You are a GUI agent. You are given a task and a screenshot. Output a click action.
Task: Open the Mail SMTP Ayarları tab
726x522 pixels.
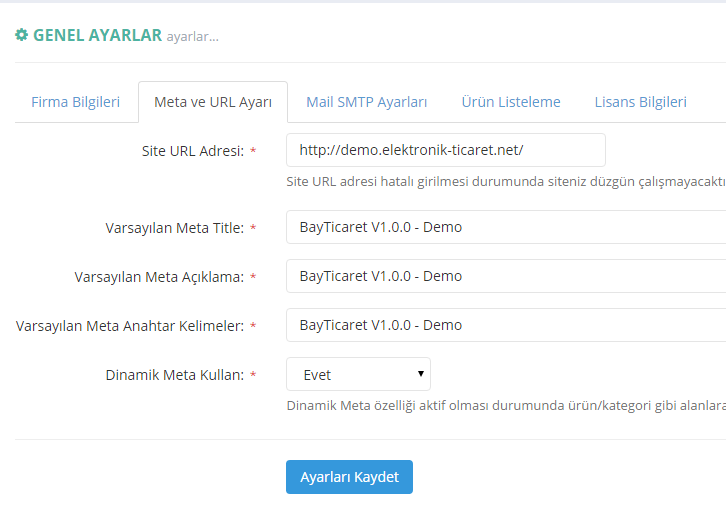tap(367, 102)
